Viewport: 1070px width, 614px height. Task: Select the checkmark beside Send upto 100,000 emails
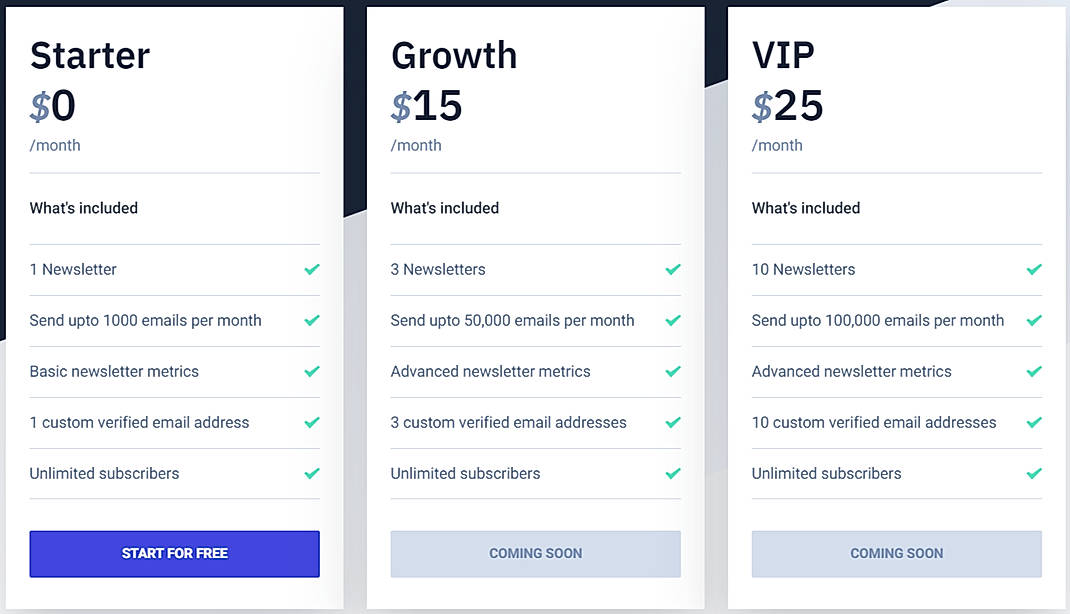[1033, 320]
